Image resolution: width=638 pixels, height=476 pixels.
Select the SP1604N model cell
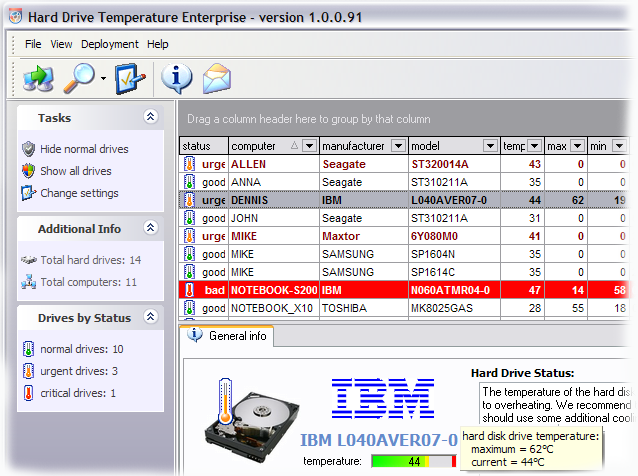pos(454,254)
